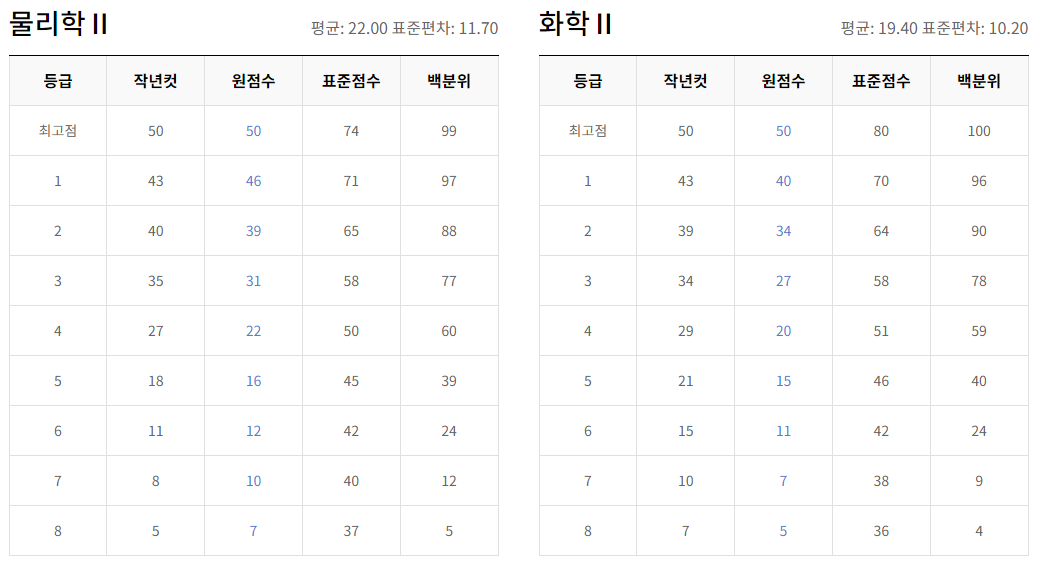This screenshot has width=1040, height=565.
Task: Click 백분위 header in 물리학 II table
Action: 449,81
